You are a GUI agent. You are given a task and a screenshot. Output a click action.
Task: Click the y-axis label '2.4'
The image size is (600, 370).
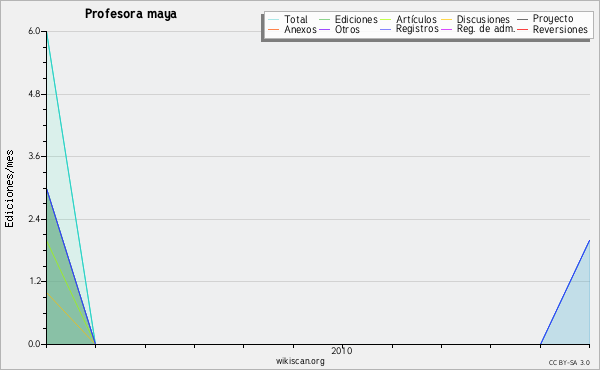click(34, 219)
